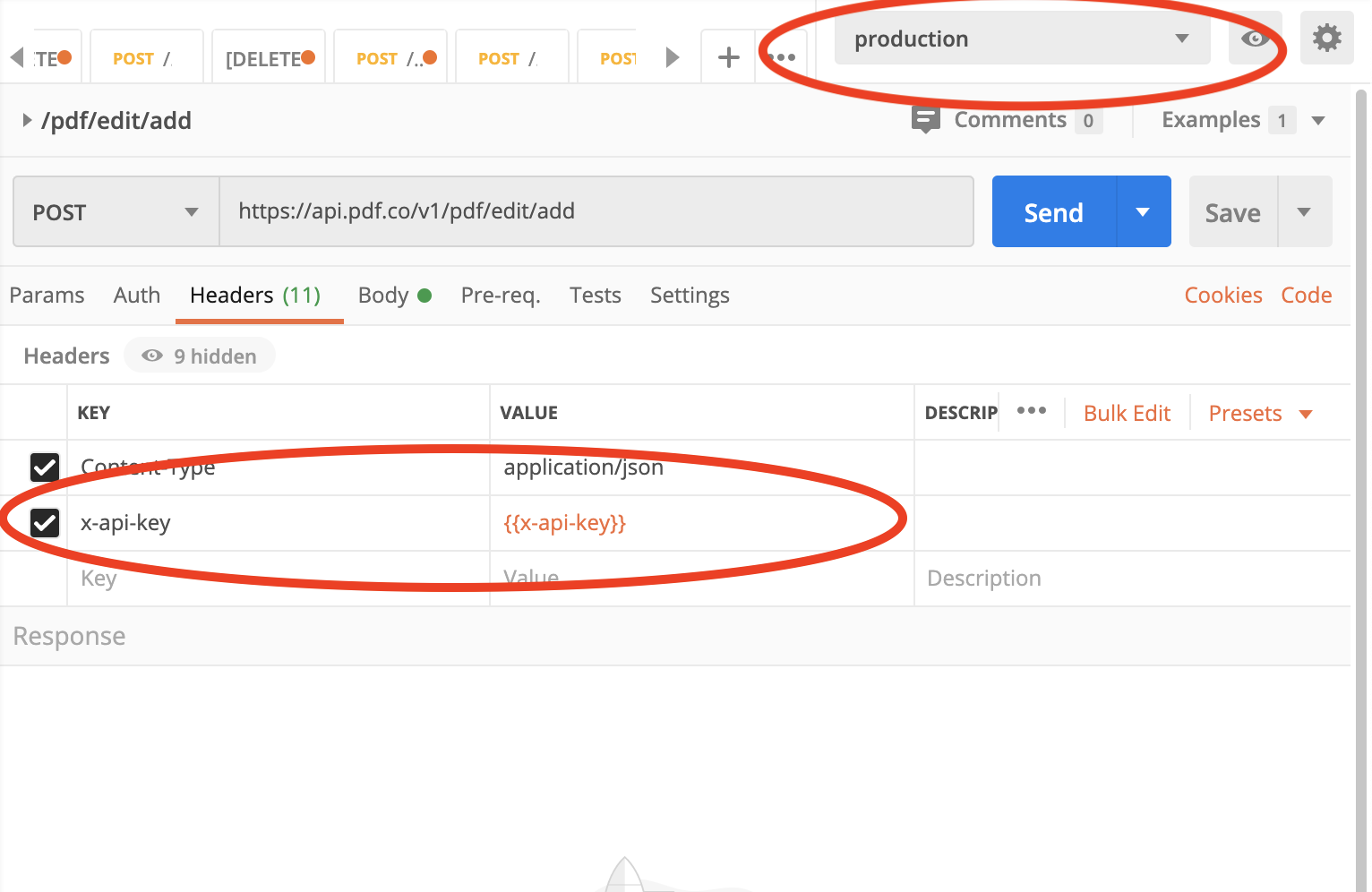Open the Save button dropdown arrow
Screen dimensions: 1372x892
tap(1304, 212)
